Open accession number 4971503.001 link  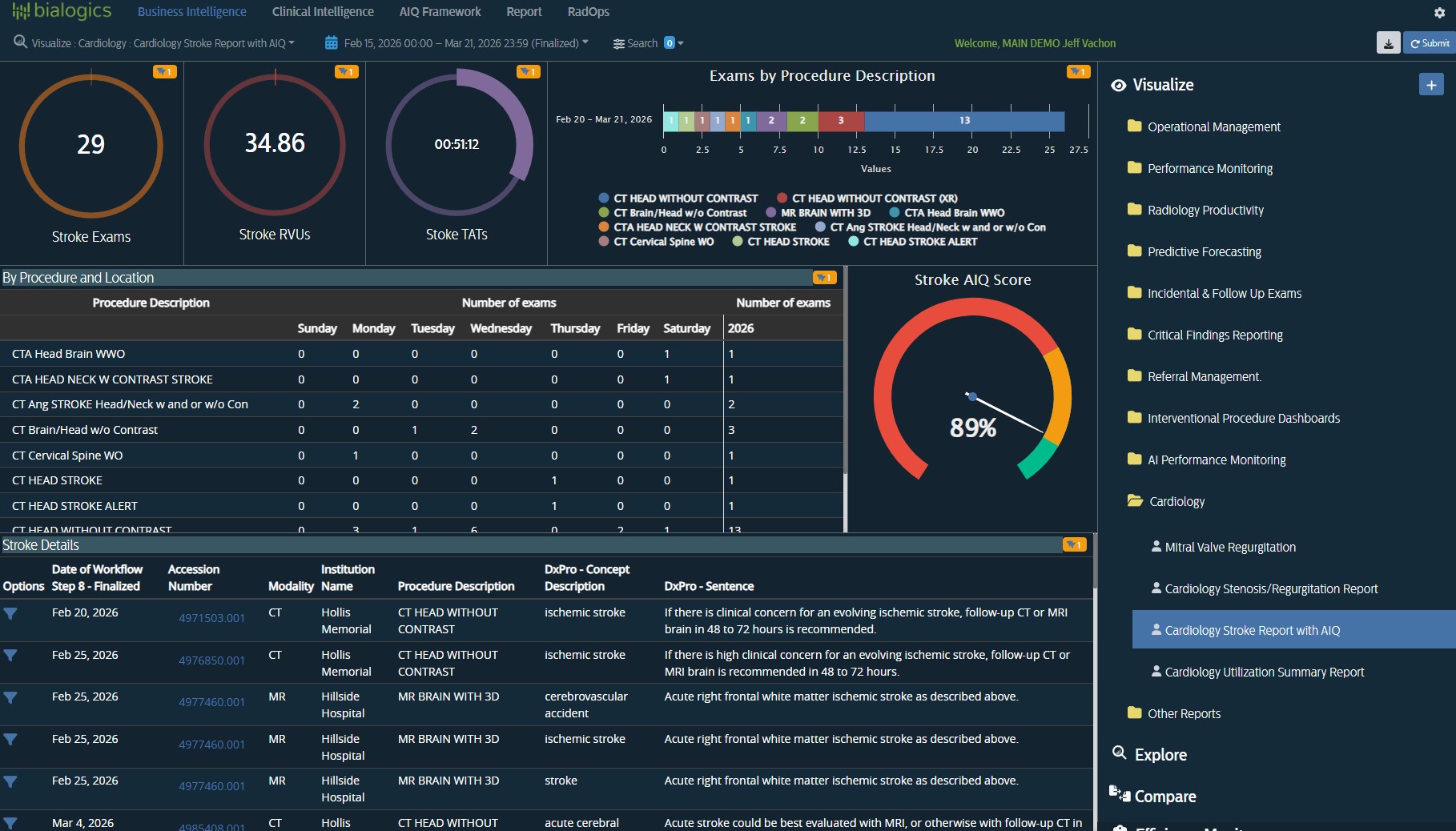[x=211, y=617]
